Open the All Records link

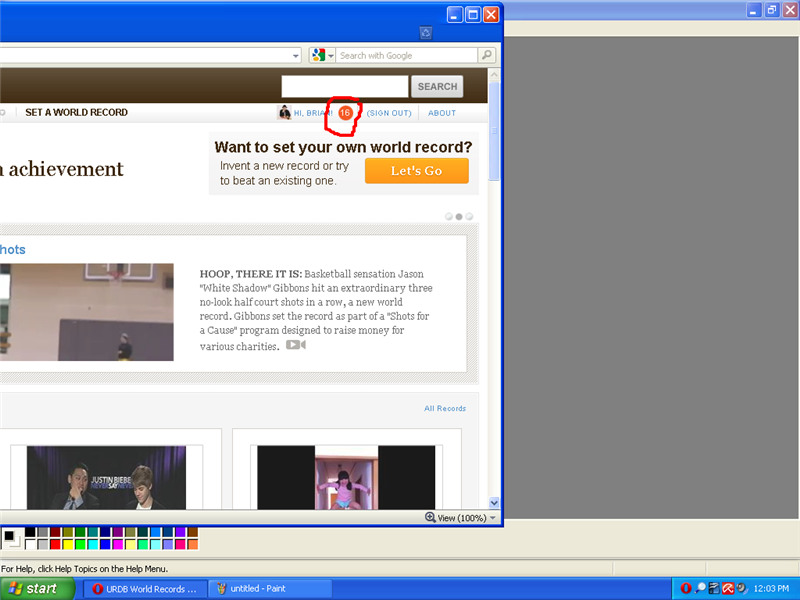[x=445, y=409]
